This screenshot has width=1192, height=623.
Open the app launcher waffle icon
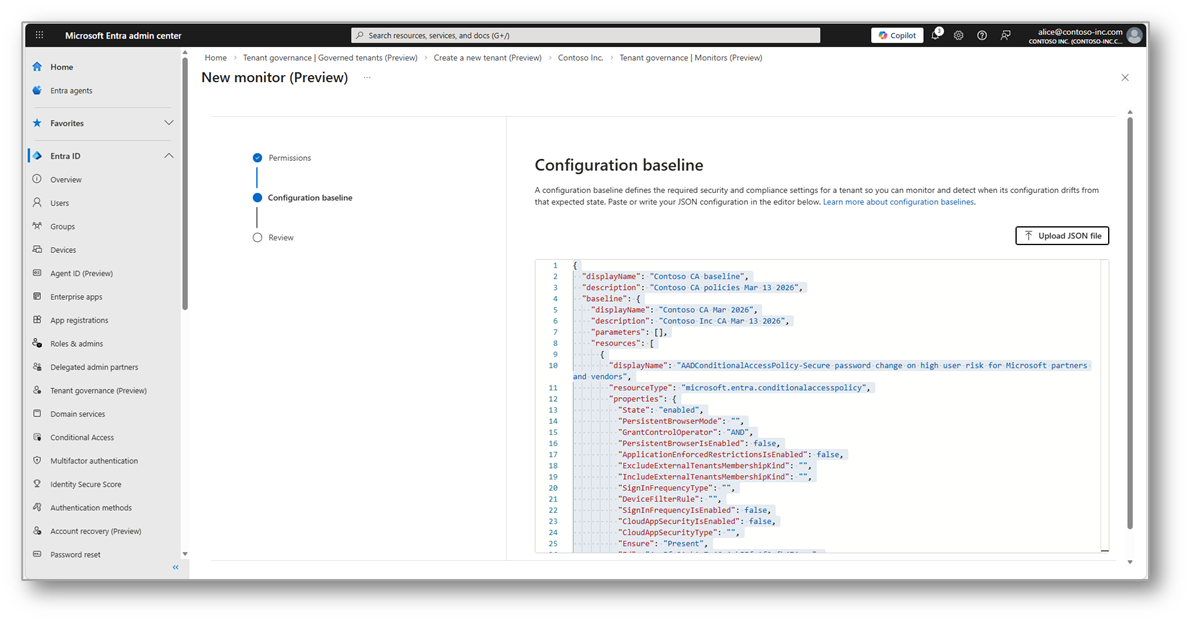pyautogui.click(x=40, y=35)
